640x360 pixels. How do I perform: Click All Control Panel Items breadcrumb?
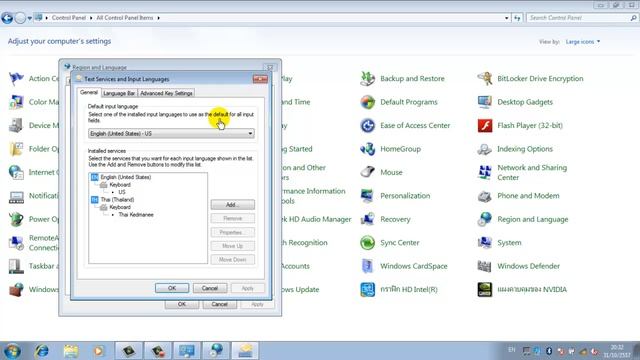[x=125, y=18]
